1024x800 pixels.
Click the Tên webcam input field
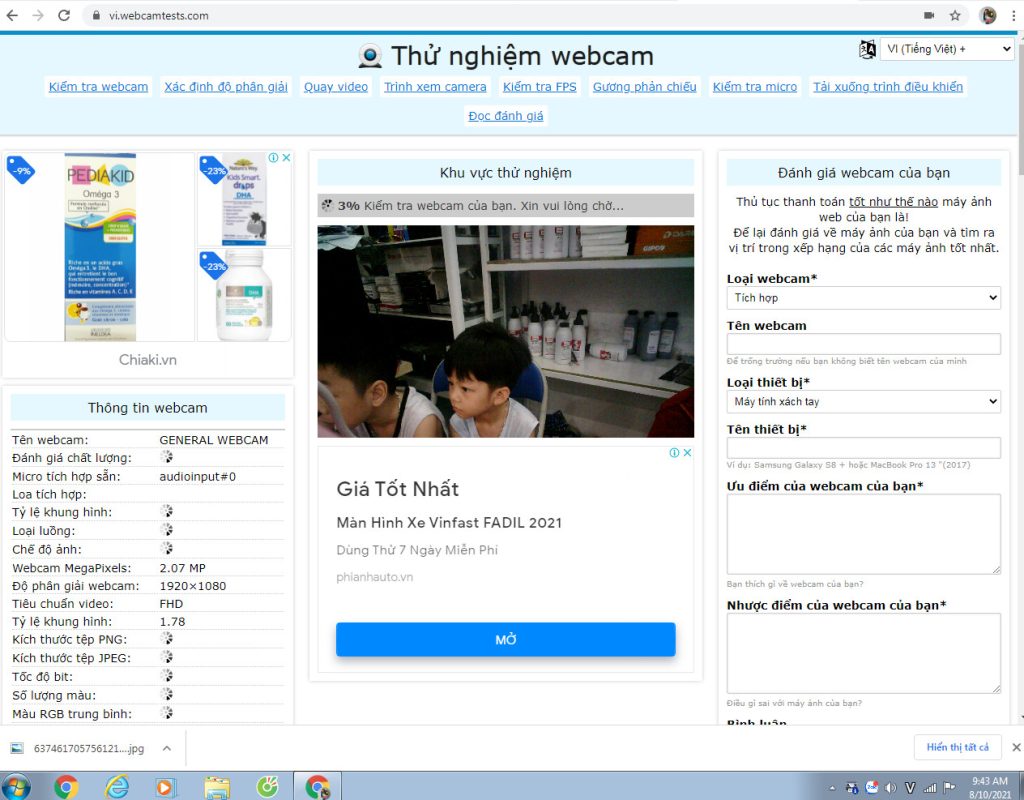click(863, 344)
